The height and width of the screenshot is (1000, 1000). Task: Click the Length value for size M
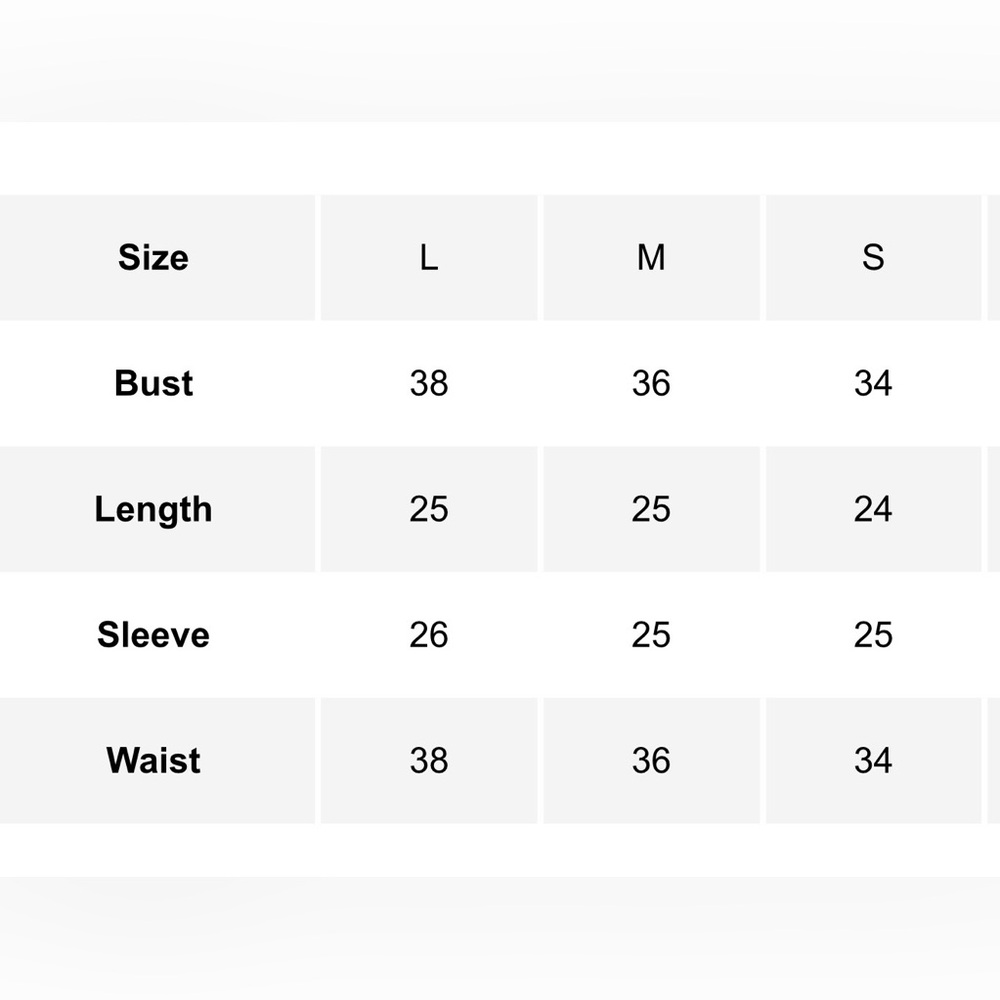click(x=651, y=510)
